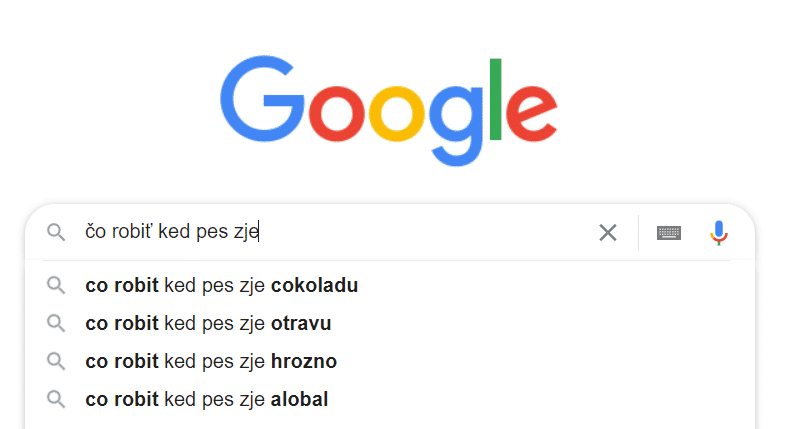The width and height of the screenshot is (794, 429).
Task: Click magnifier icon beside the alobal suggestion
Action: pos(56,399)
